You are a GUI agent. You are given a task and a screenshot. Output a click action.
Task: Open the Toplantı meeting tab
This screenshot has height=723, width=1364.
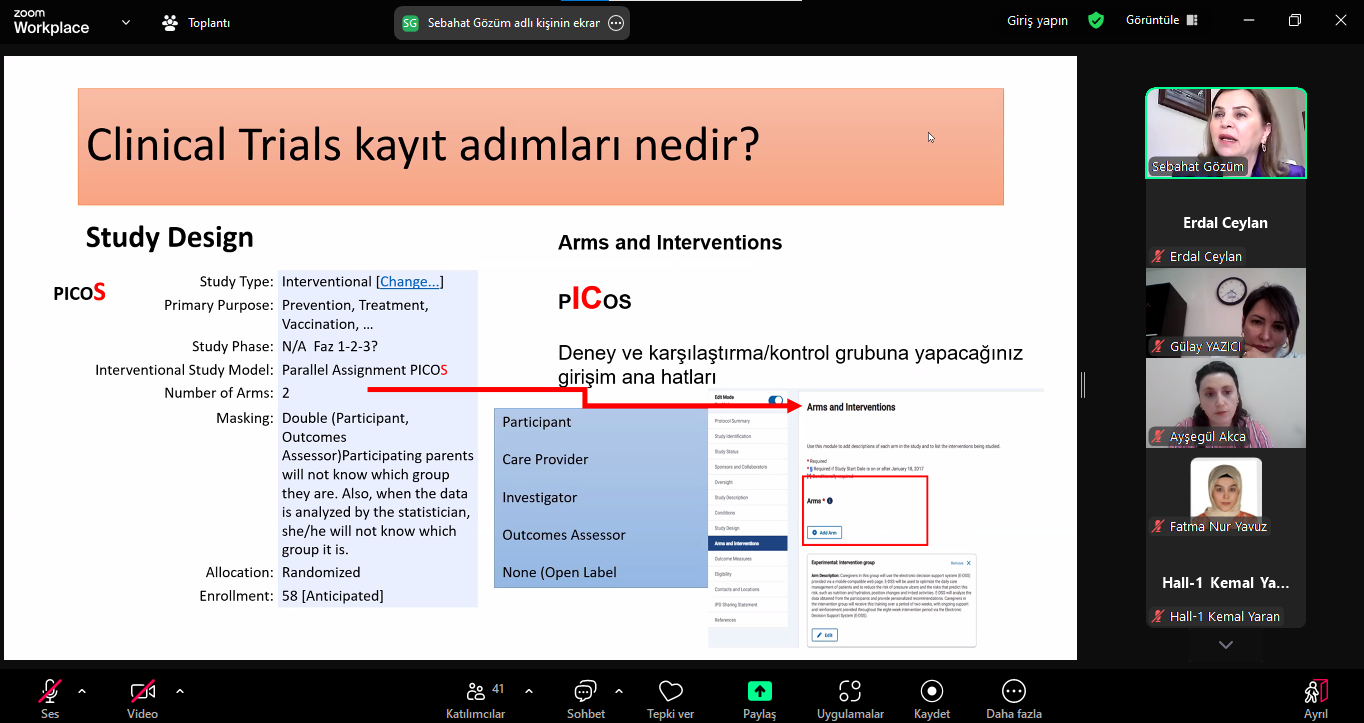(197, 22)
